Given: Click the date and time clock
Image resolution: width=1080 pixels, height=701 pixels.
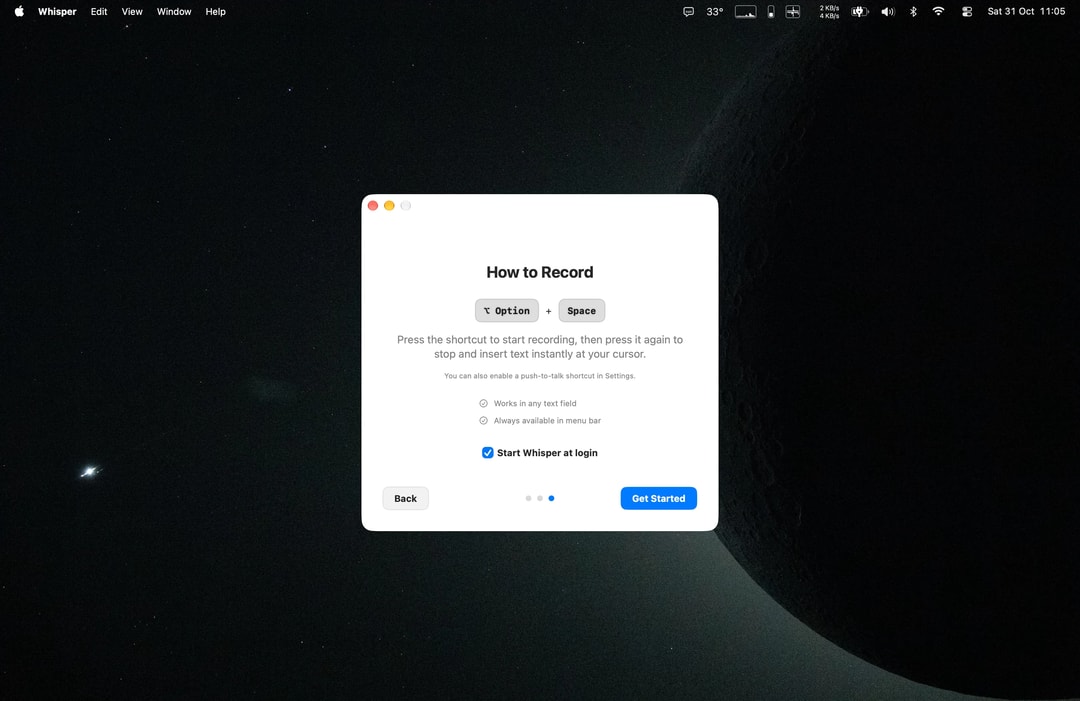Looking at the screenshot, I should tap(1026, 12).
